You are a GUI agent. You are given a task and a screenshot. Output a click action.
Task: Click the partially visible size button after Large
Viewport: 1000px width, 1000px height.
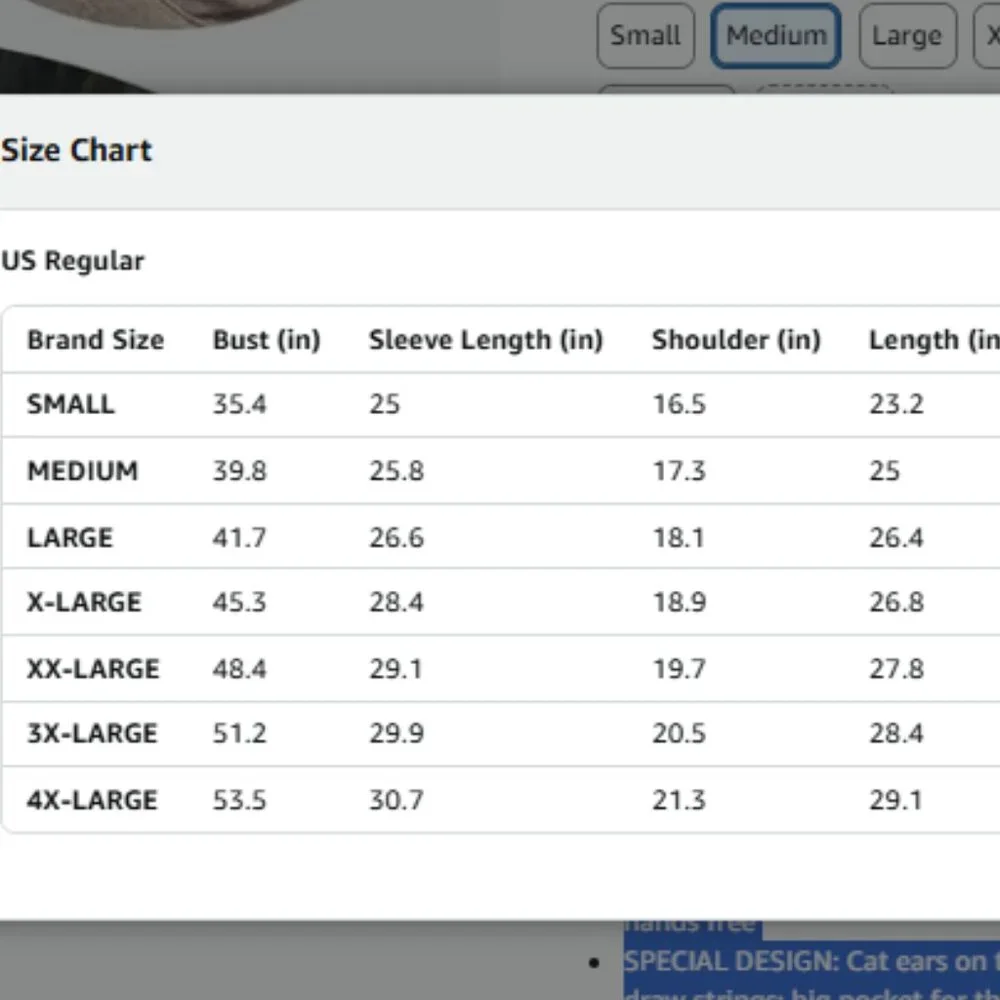pyautogui.click(x=987, y=36)
